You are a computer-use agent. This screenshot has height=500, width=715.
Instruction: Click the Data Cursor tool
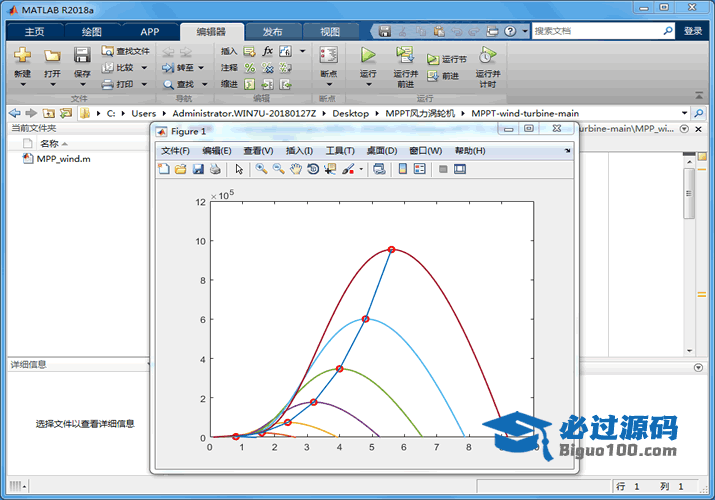(x=330, y=169)
